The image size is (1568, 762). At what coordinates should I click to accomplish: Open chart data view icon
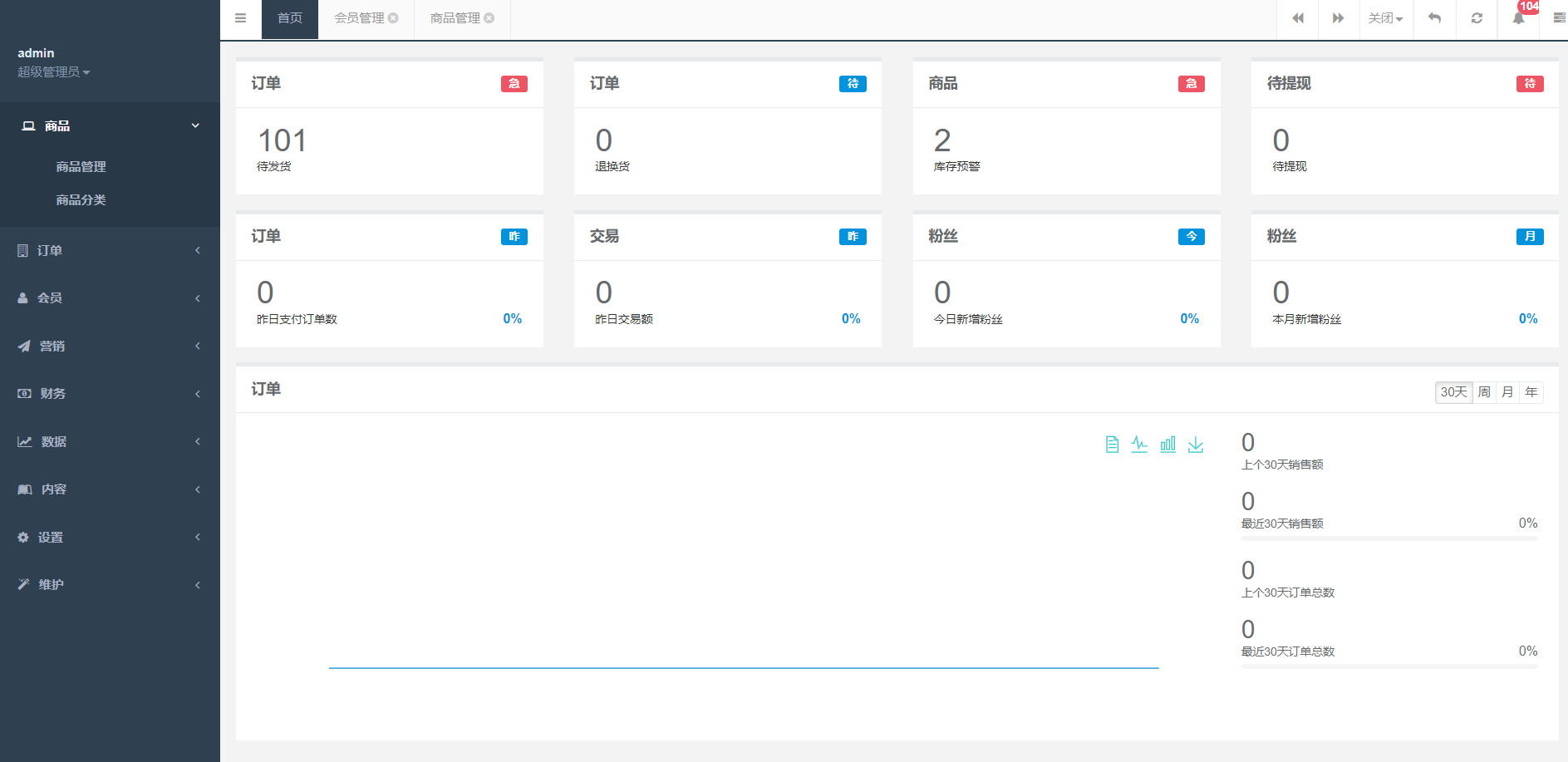click(x=1112, y=445)
